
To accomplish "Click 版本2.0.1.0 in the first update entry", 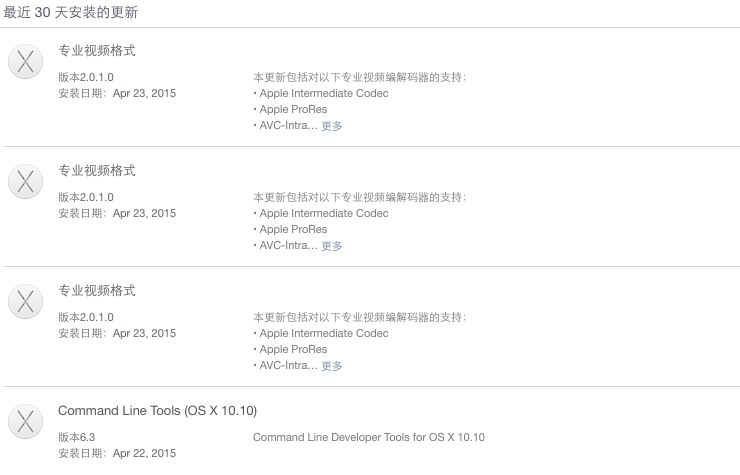I will (86, 77).
